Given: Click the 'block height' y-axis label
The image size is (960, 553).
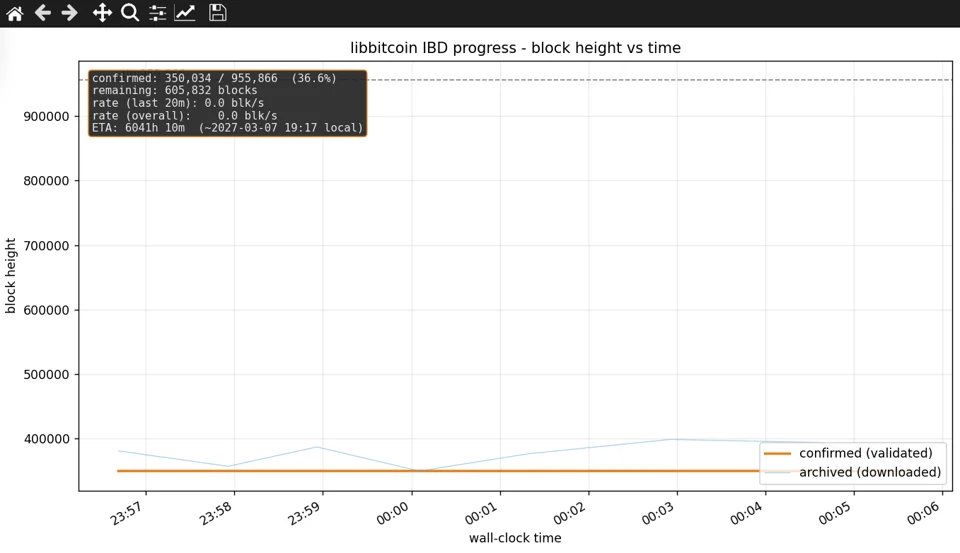Looking at the screenshot, I should 10,276.
